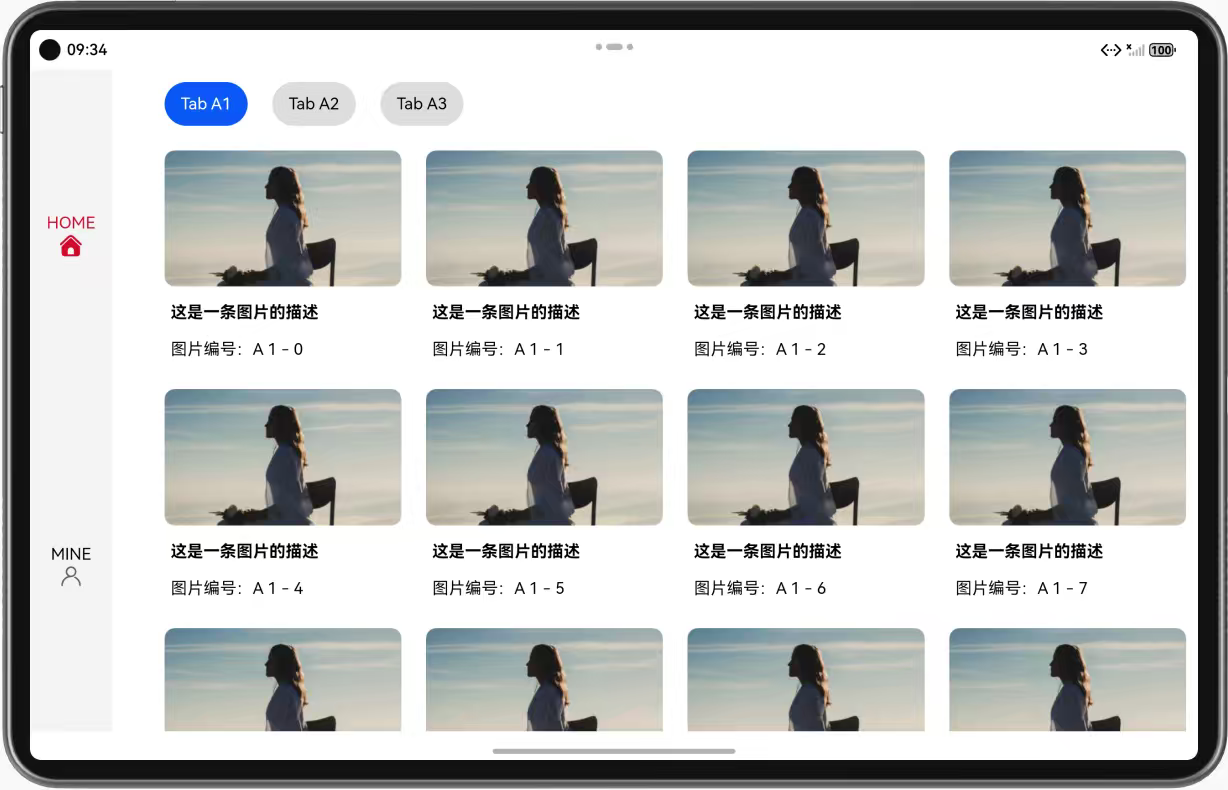The height and width of the screenshot is (790, 1228).
Task: Tap the signal strength icon in status bar
Action: (x=1135, y=50)
